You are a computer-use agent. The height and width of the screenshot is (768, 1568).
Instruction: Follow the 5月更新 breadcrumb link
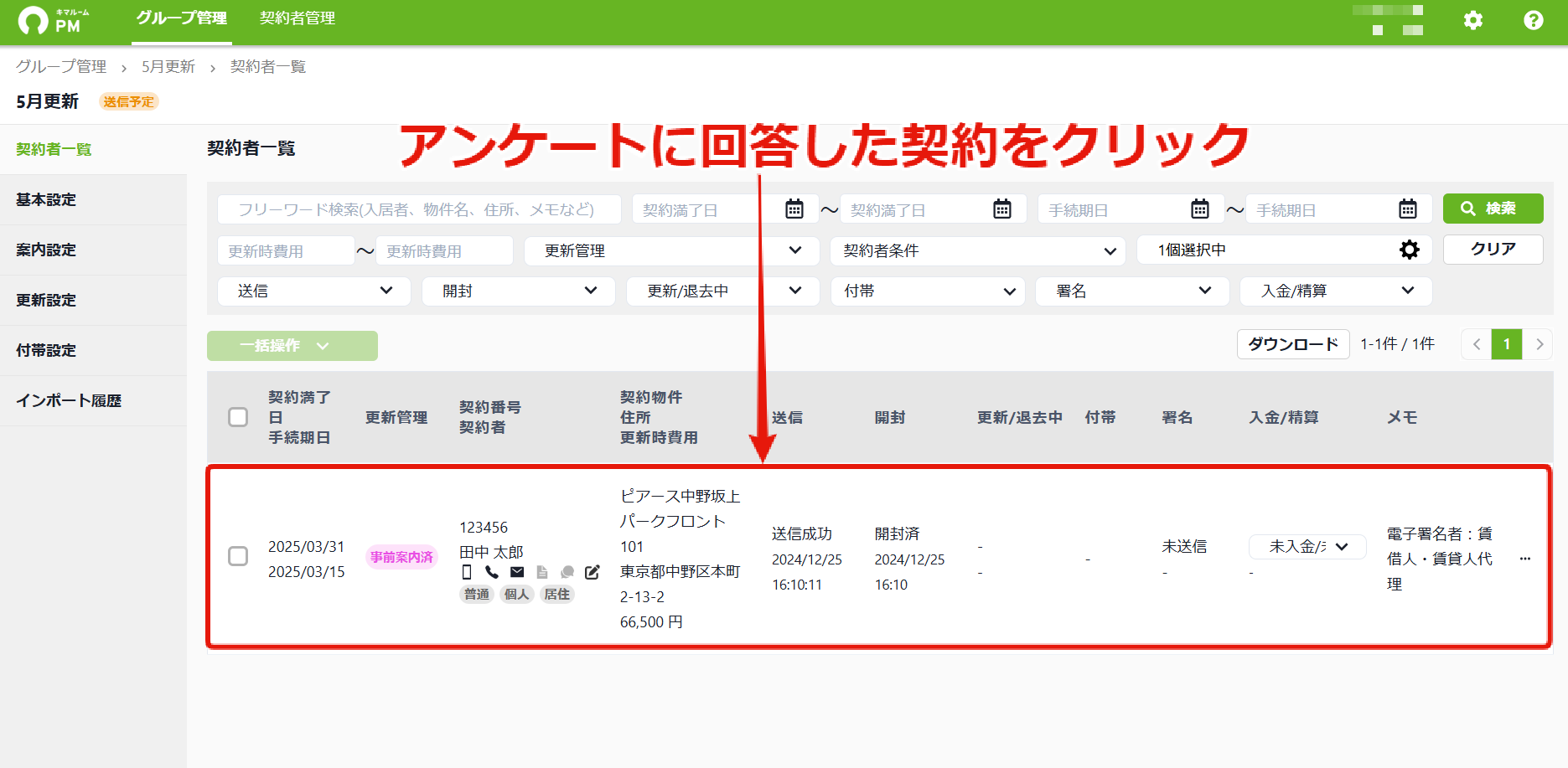click(x=168, y=66)
